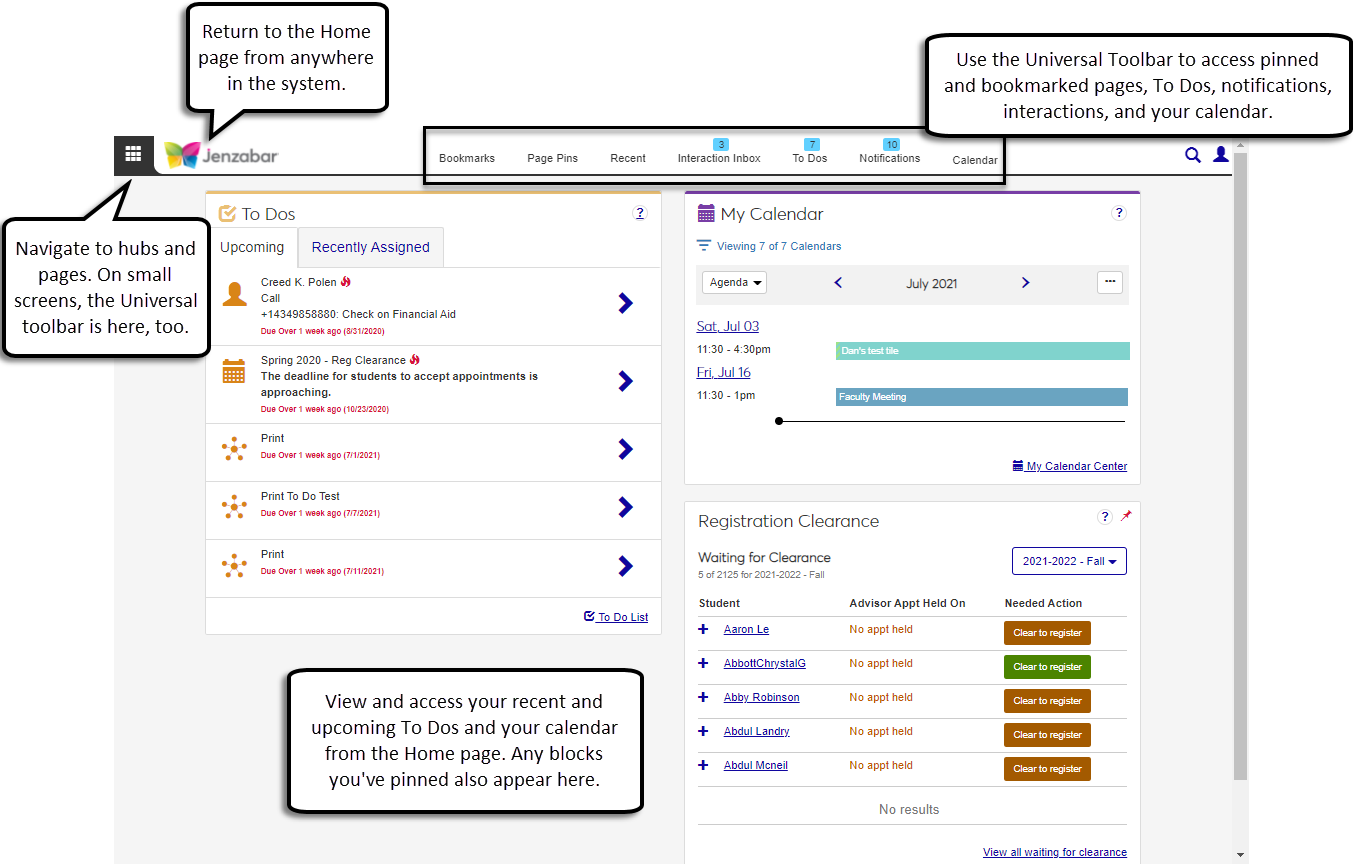The height and width of the screenshot is (864, 1355).
Task: Open Bookmarks in the Universal Toolbar
Action: tap(467, 158)
